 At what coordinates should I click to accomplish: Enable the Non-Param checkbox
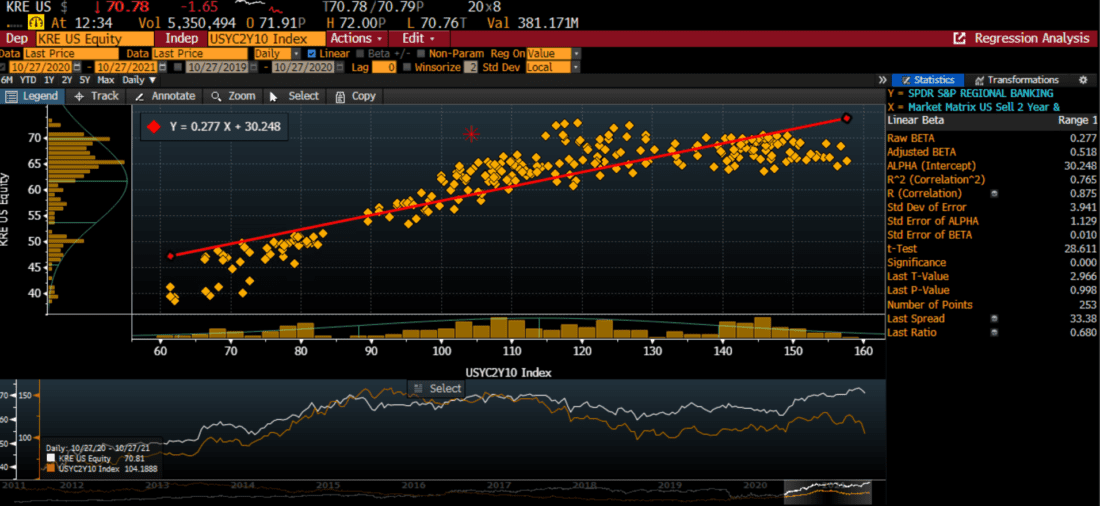coord(421,53)
